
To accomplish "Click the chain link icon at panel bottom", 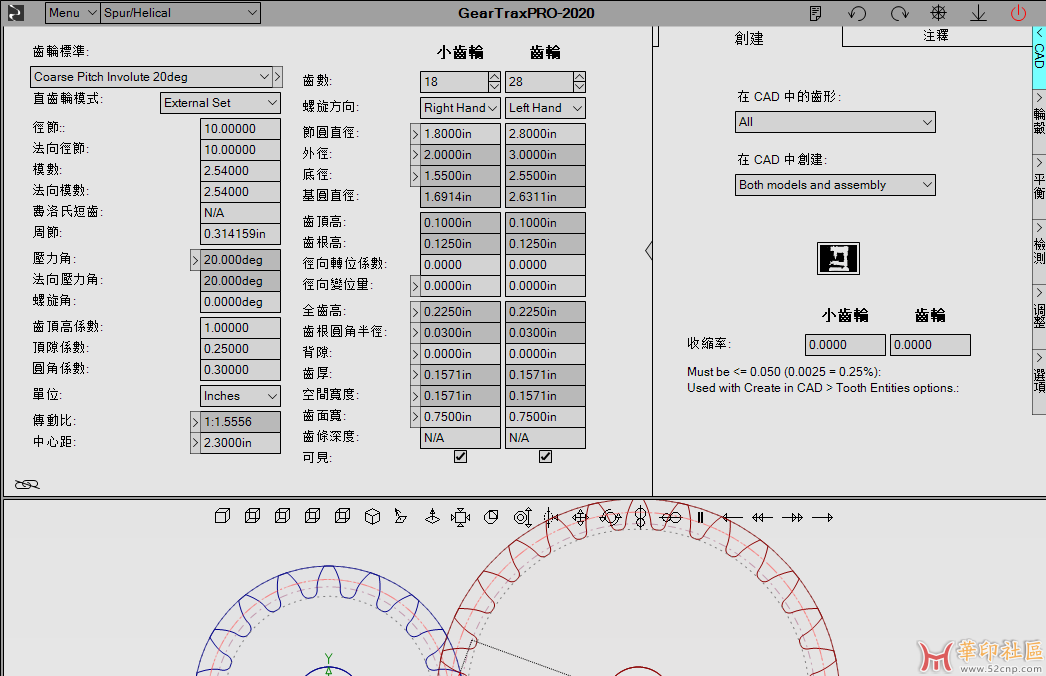I will click(27, 484).
